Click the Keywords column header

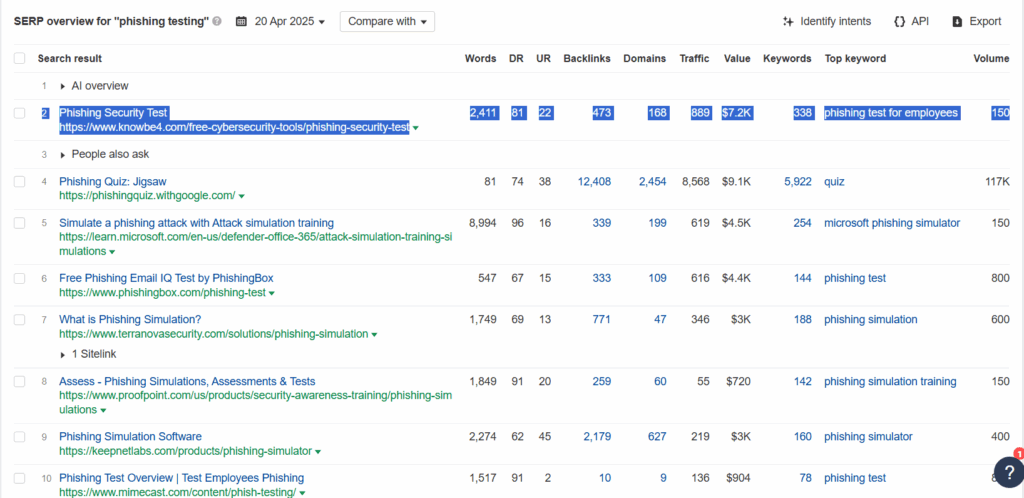[787, 58]
